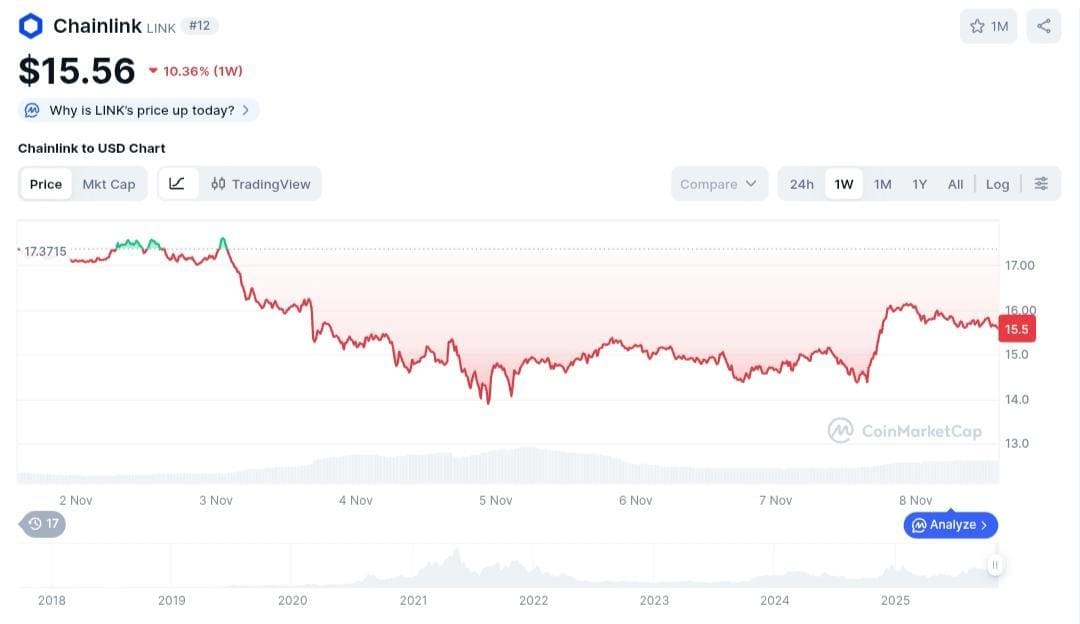
Task: Click the share icon button
Action: [x=1043, y=26]
